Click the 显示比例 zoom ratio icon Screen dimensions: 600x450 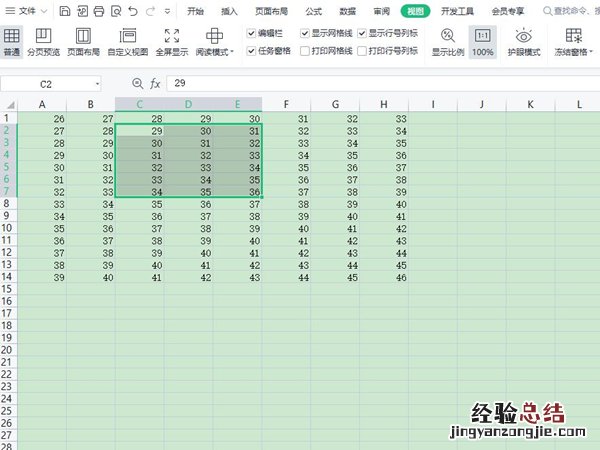447,41
